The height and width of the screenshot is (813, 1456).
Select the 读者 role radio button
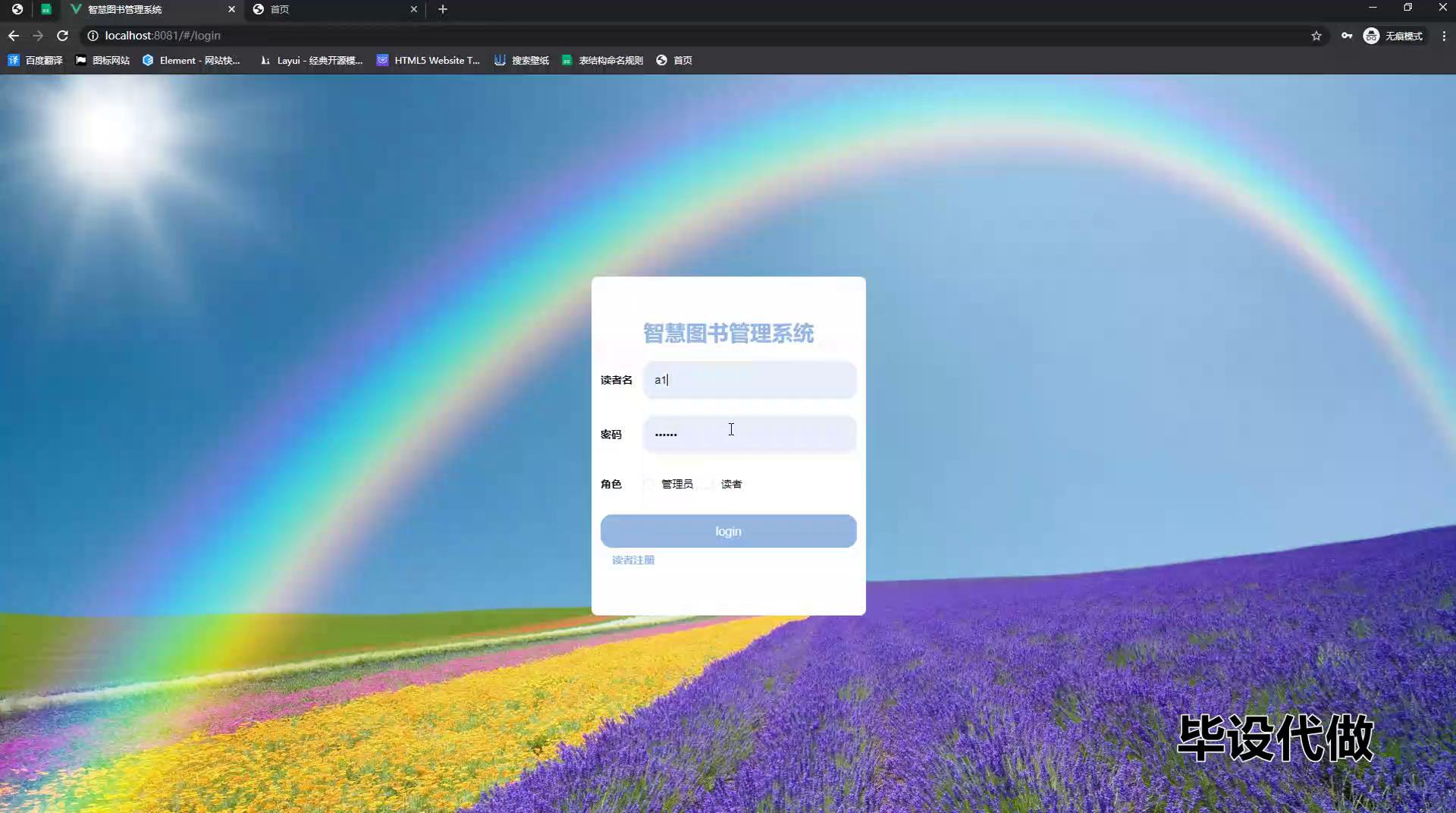tap(708, 484)
